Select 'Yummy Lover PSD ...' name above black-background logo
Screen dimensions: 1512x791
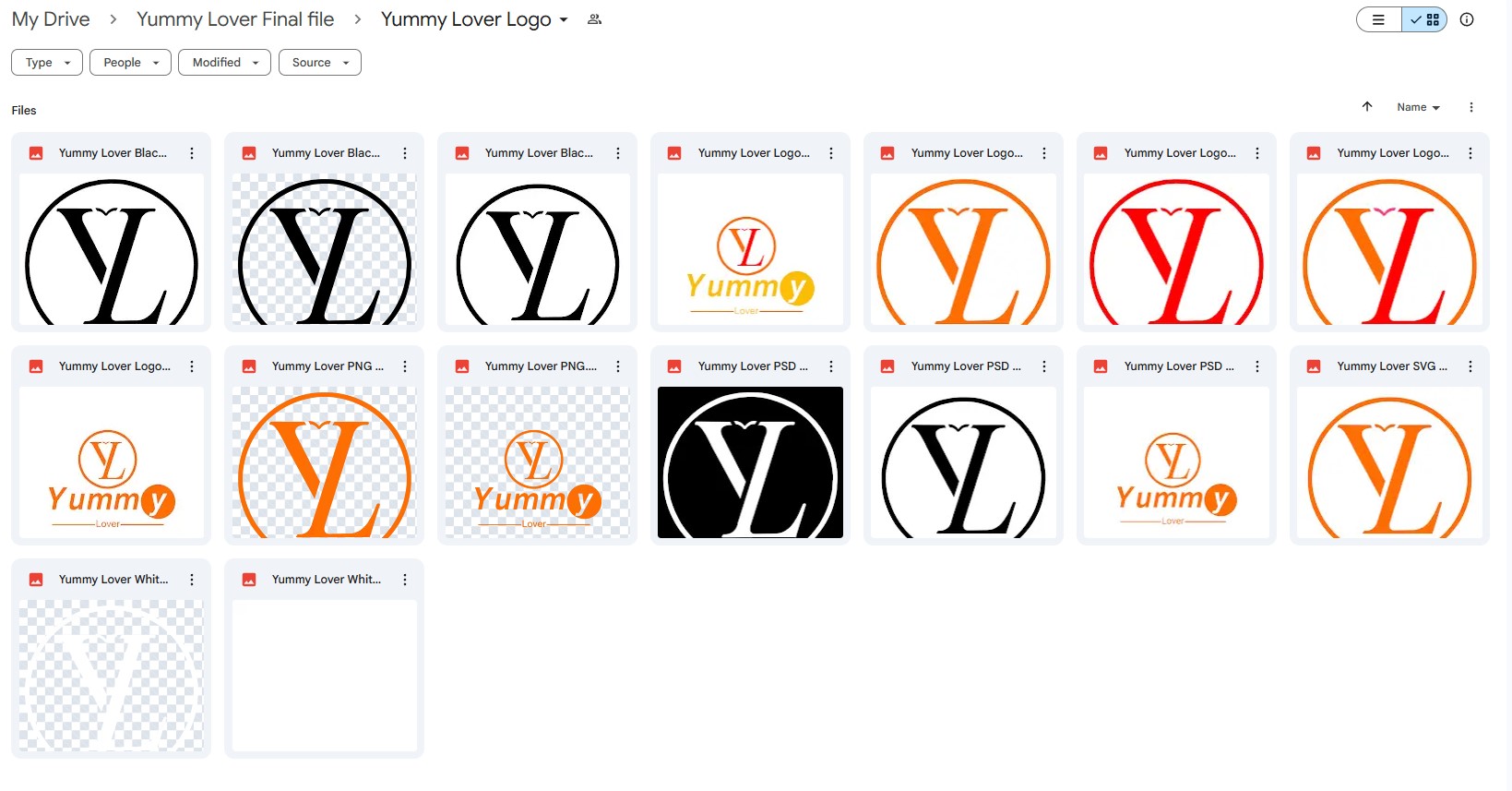(x=753, y=366)
